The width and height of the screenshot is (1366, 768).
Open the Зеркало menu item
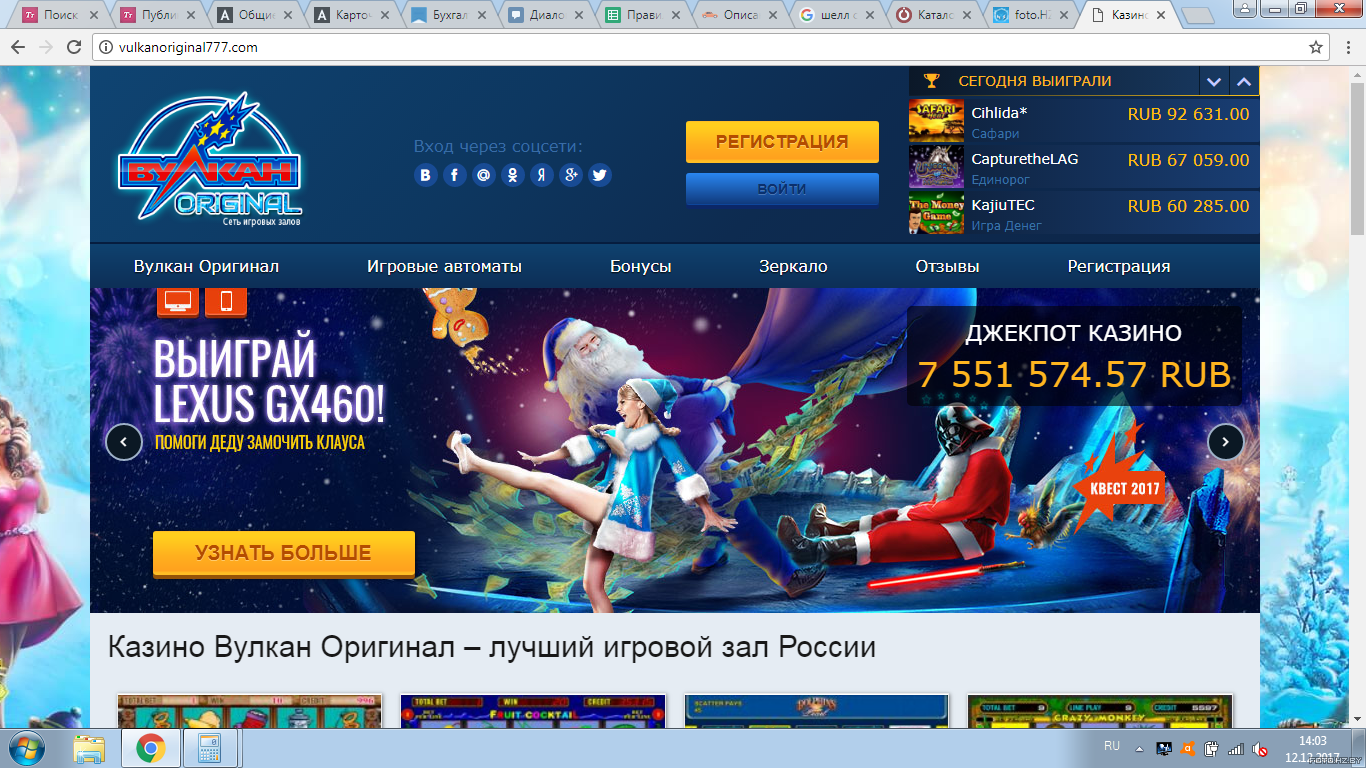(x=793, y=266)
